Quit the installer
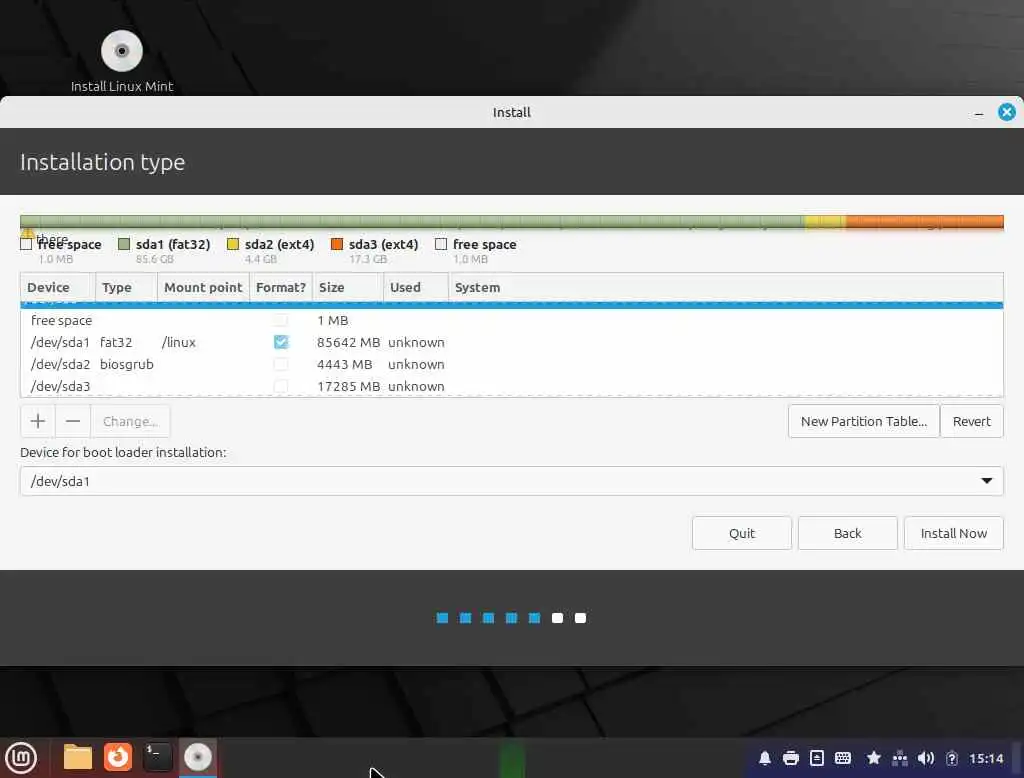The height and width of the screenshot is (778, 1024). pos(742,533)
